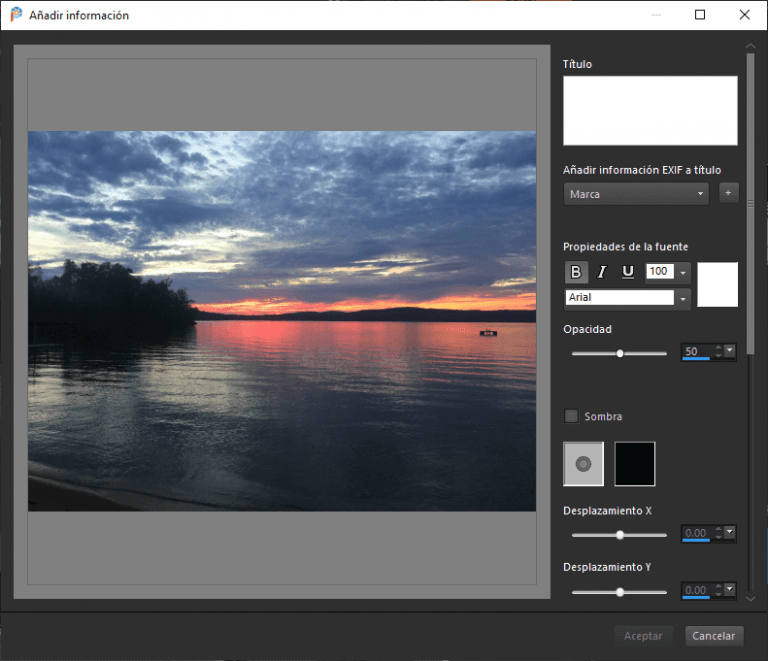Click the white font color swatch
Image resolution: width=768 pixels, height=661 pixels.
(717, 284)
